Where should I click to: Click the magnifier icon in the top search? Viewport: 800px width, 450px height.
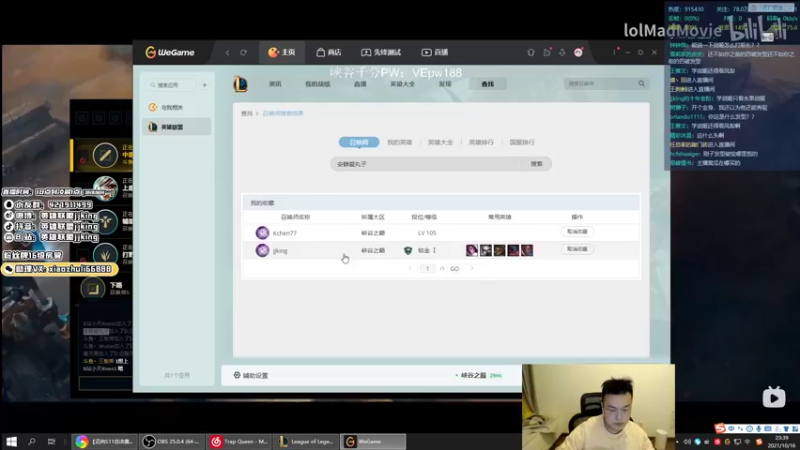click(x=641, y=83)
